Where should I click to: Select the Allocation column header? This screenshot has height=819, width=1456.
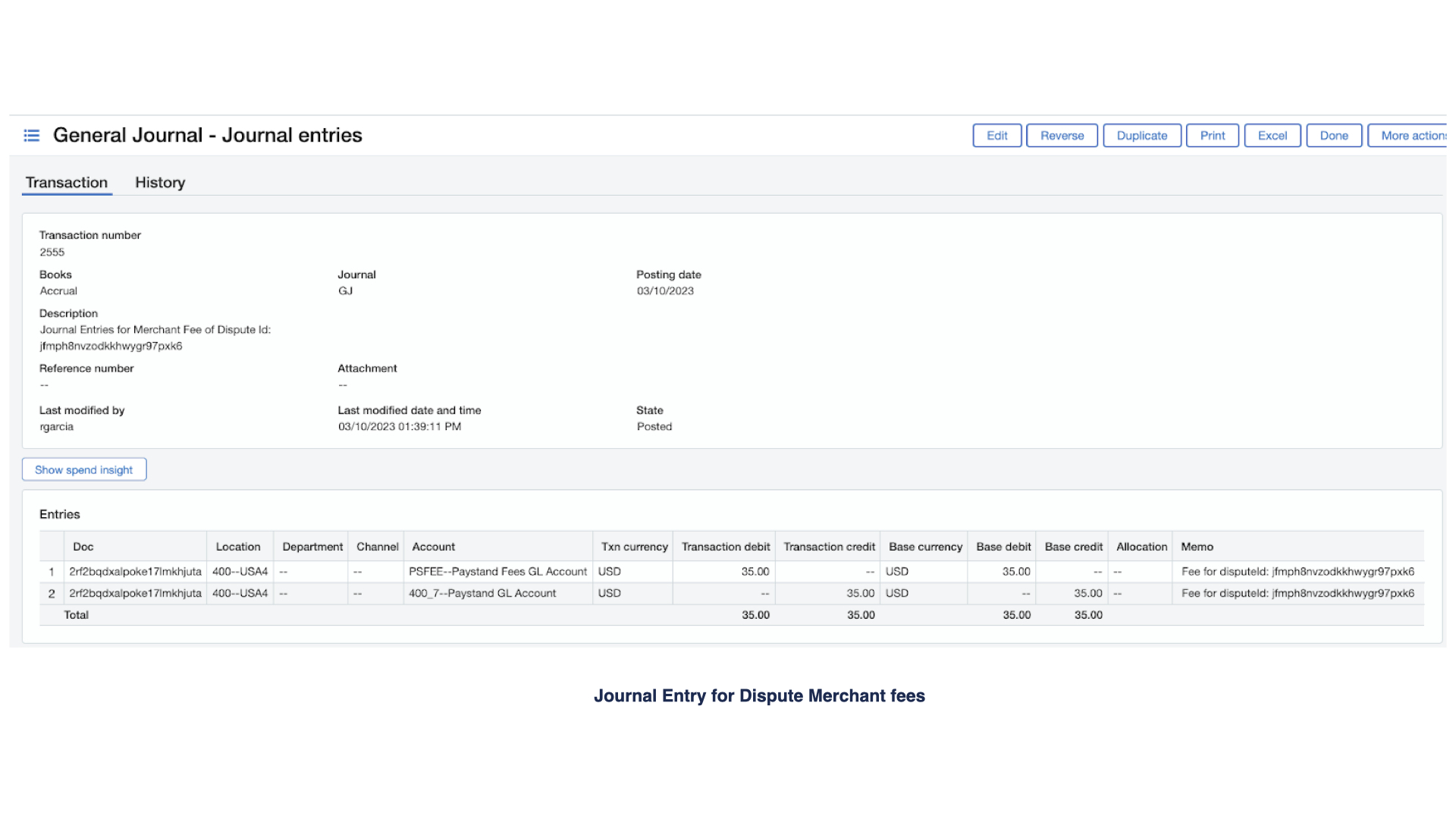pyautogui.click(x=1141, y=547)
